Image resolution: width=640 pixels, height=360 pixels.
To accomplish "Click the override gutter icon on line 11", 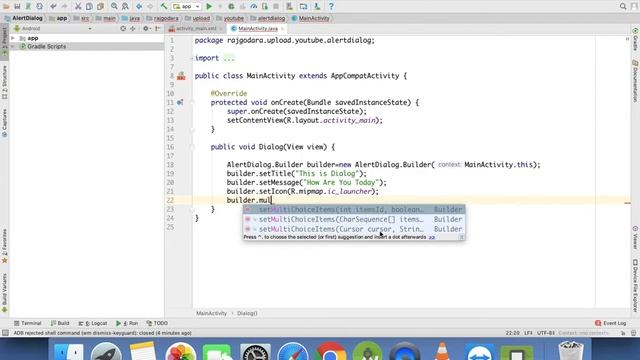I will (x=180, y=102).
